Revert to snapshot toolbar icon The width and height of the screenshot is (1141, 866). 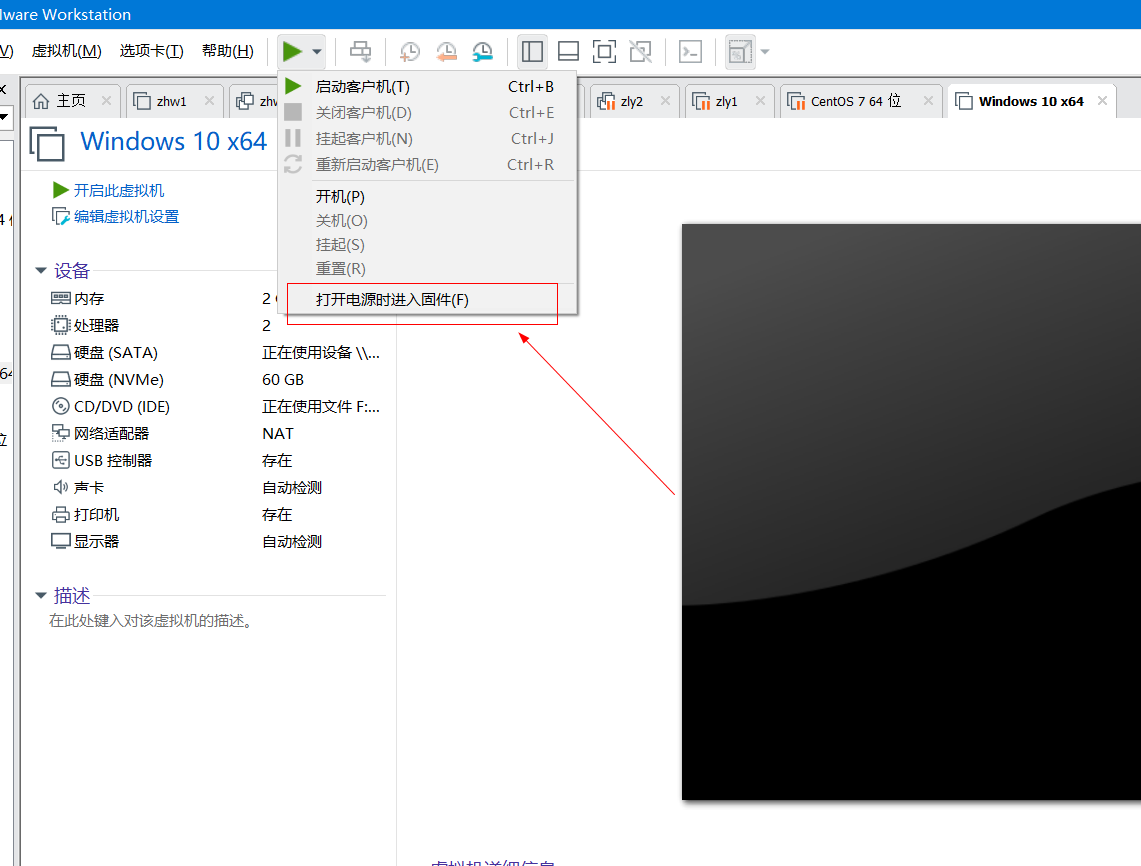(x=446, y=52)
